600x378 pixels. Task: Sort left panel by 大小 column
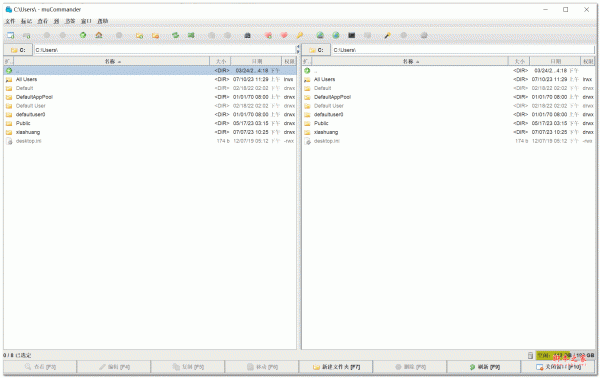(220, 61)
